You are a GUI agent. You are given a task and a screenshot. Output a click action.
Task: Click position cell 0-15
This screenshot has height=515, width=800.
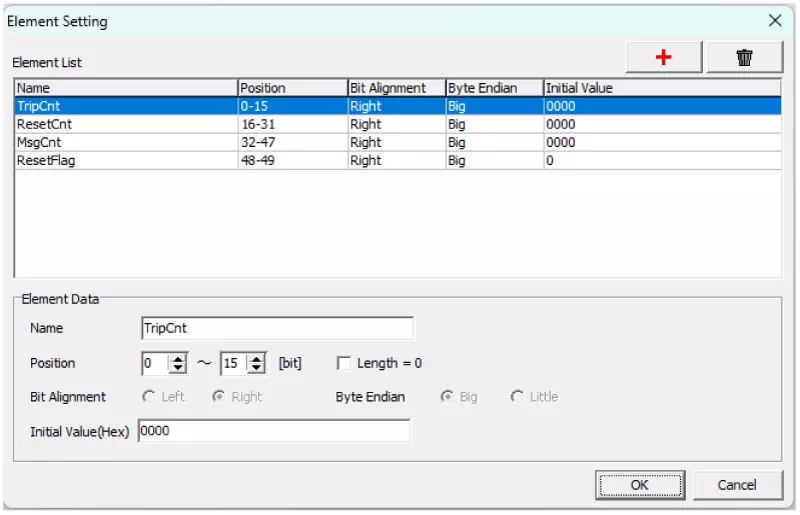click(x=293, y=106)
